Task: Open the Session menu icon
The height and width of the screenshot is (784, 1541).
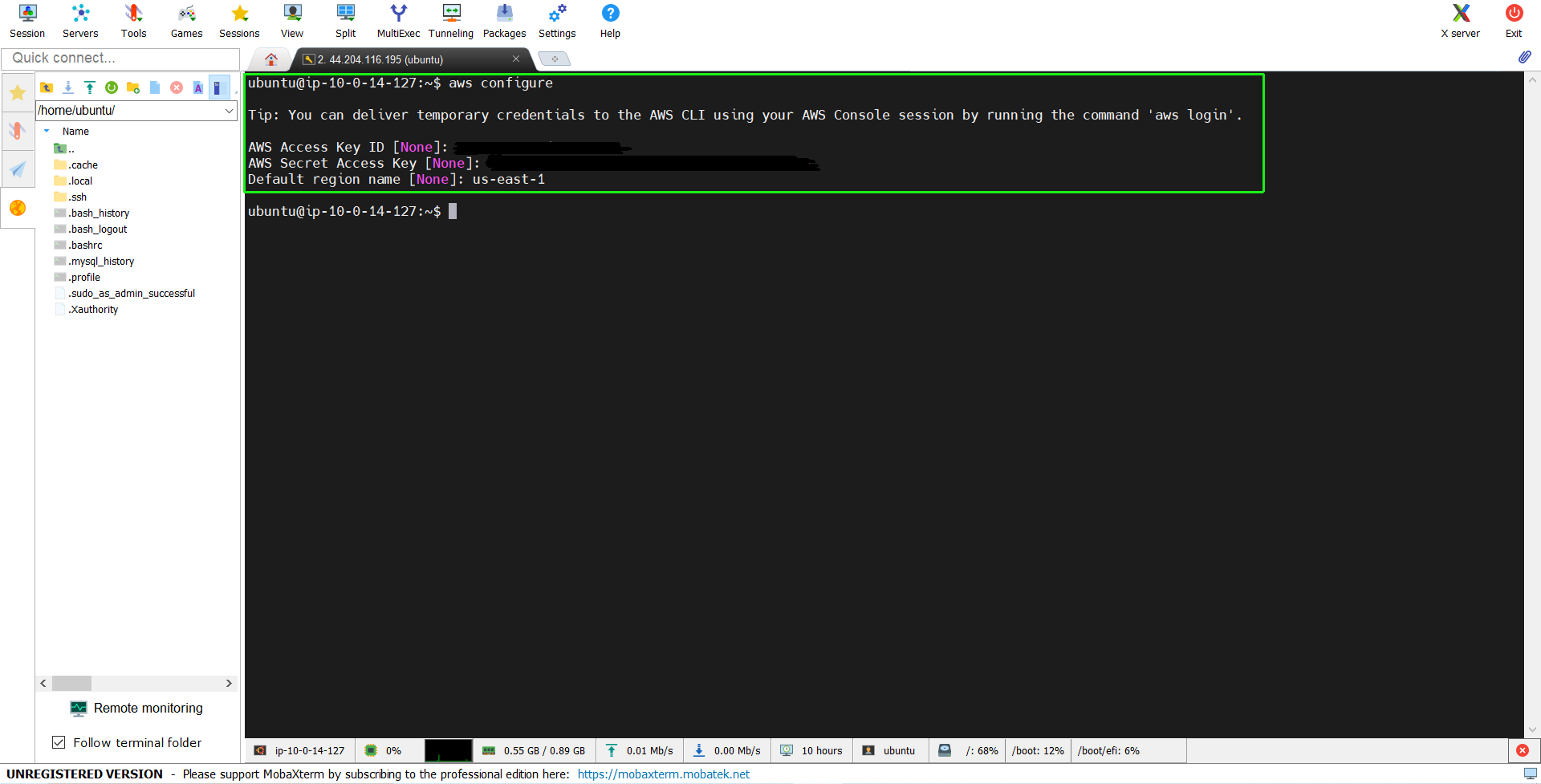Action: (x=27, y=21)
